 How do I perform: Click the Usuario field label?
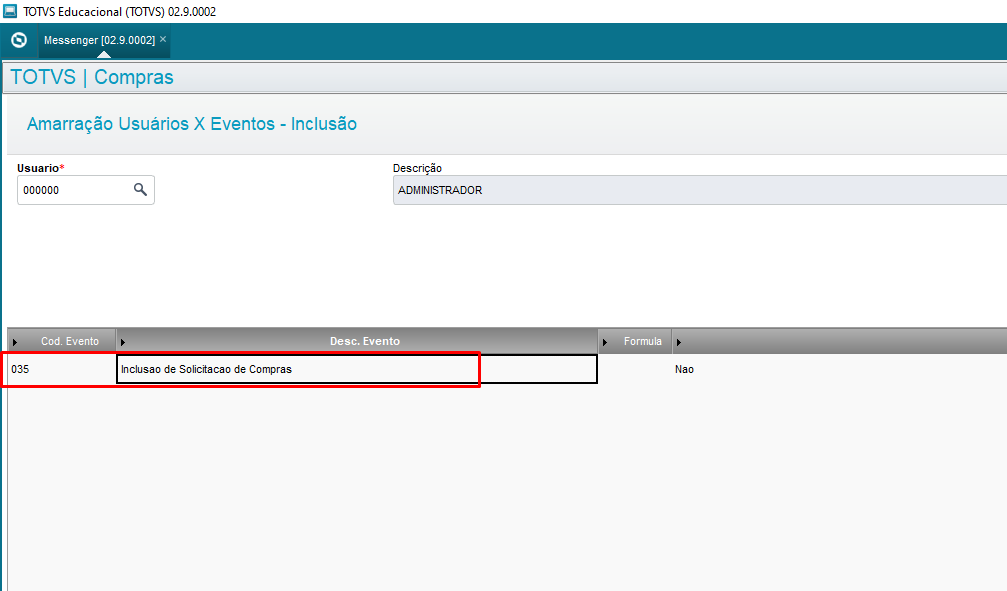tap(40, 168)
